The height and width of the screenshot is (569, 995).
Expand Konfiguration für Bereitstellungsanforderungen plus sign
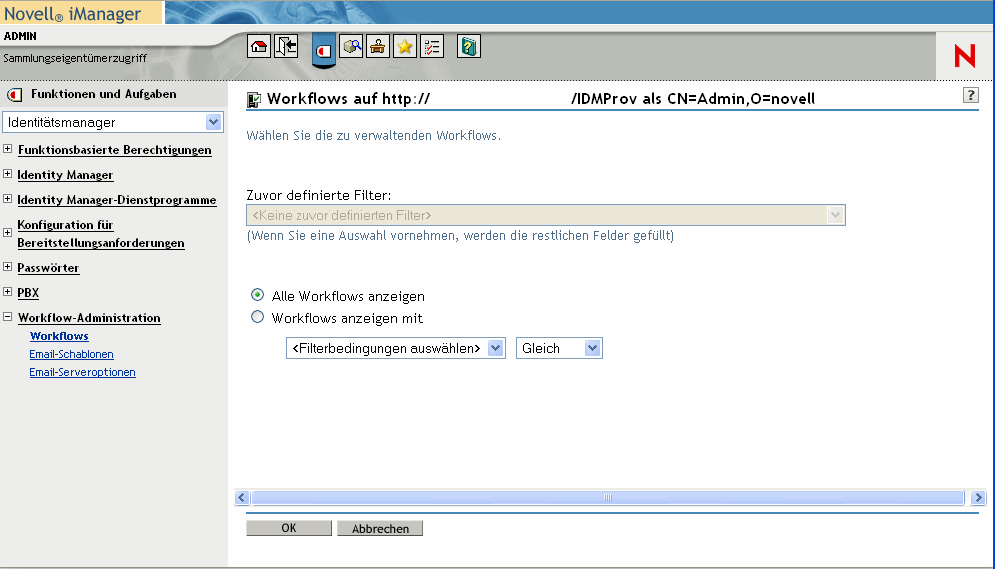point(8,233)
